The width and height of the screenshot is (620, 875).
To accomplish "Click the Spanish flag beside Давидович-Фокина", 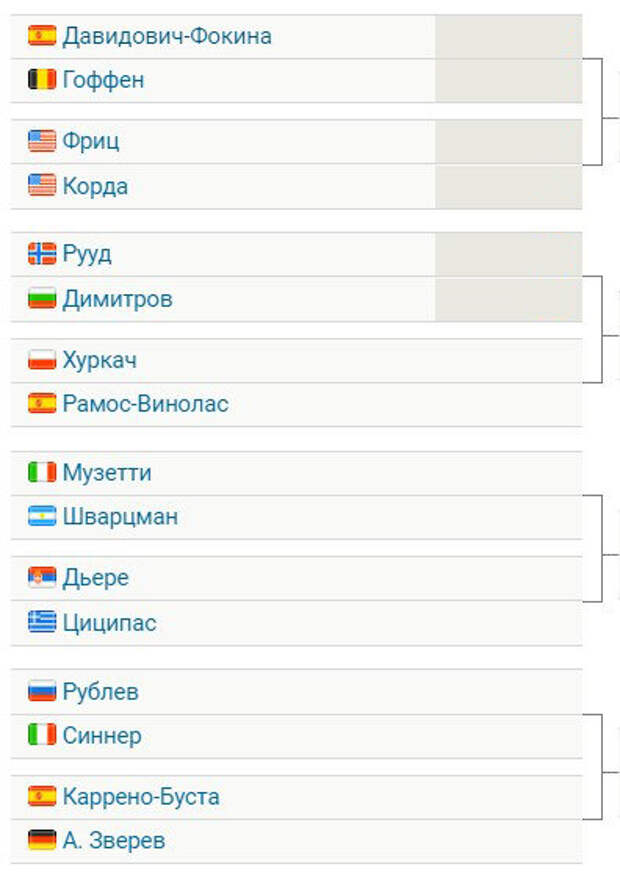I will coord(42,35).
